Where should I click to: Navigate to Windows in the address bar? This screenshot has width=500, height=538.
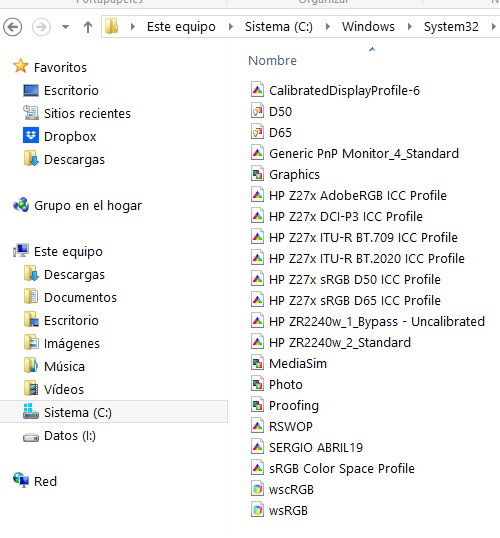pyautogui.click(x=368, y=26)
